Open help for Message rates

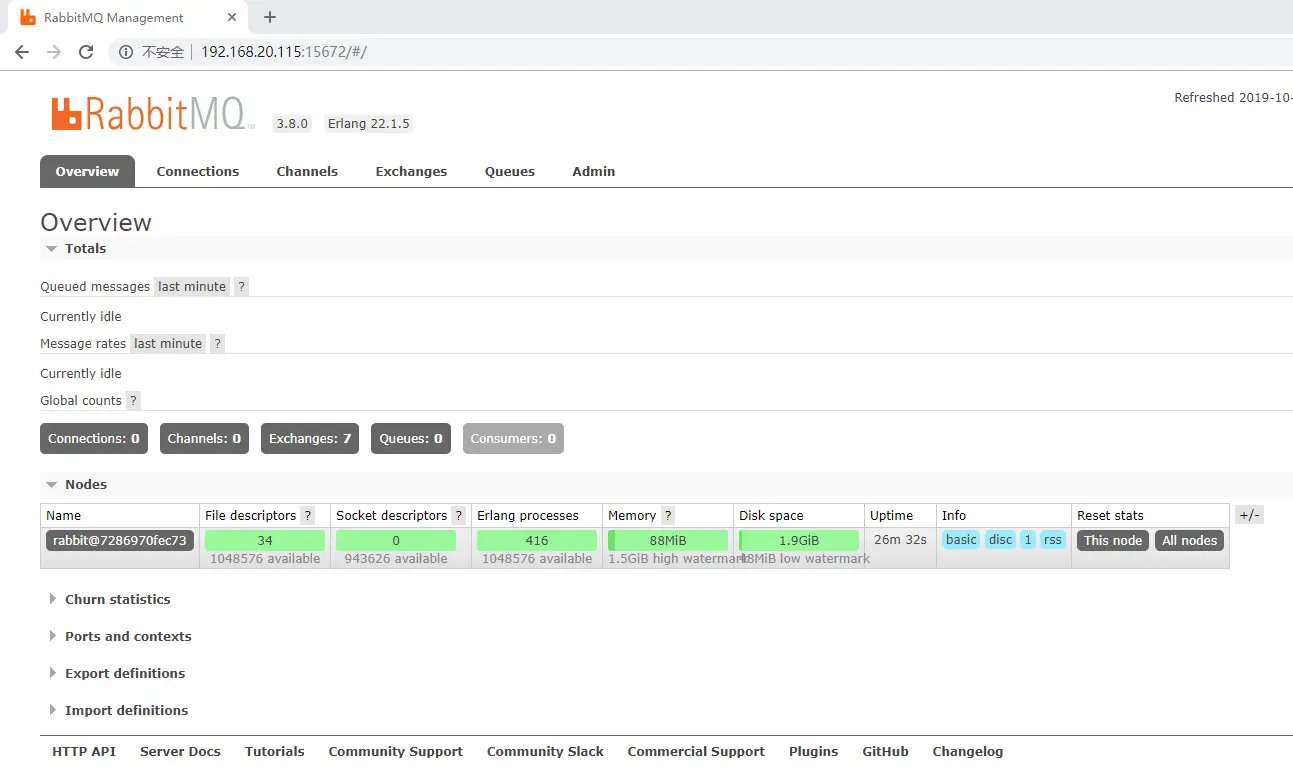(x=217, y=344)
